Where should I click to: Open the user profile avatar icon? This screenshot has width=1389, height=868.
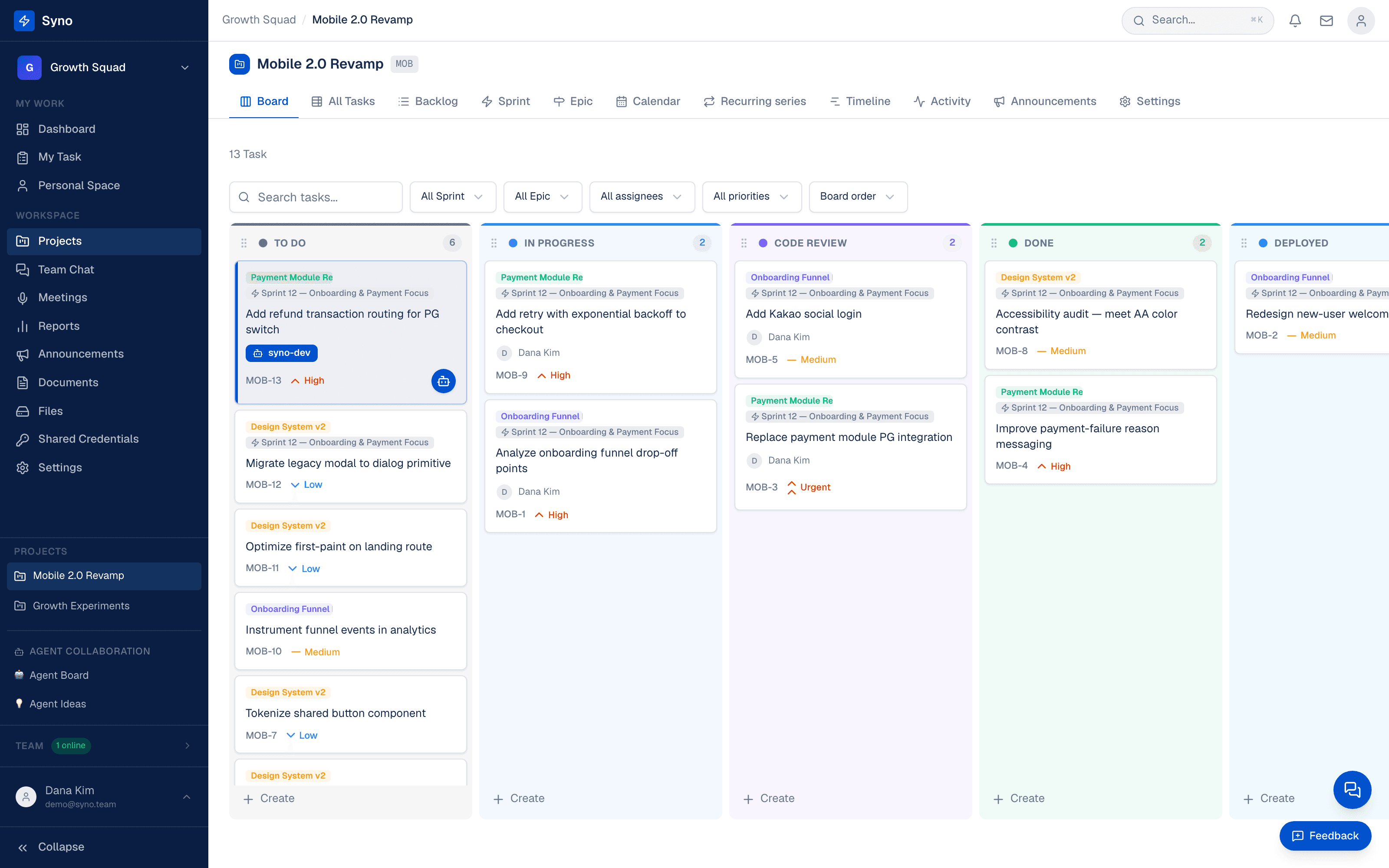[1360, 21]
